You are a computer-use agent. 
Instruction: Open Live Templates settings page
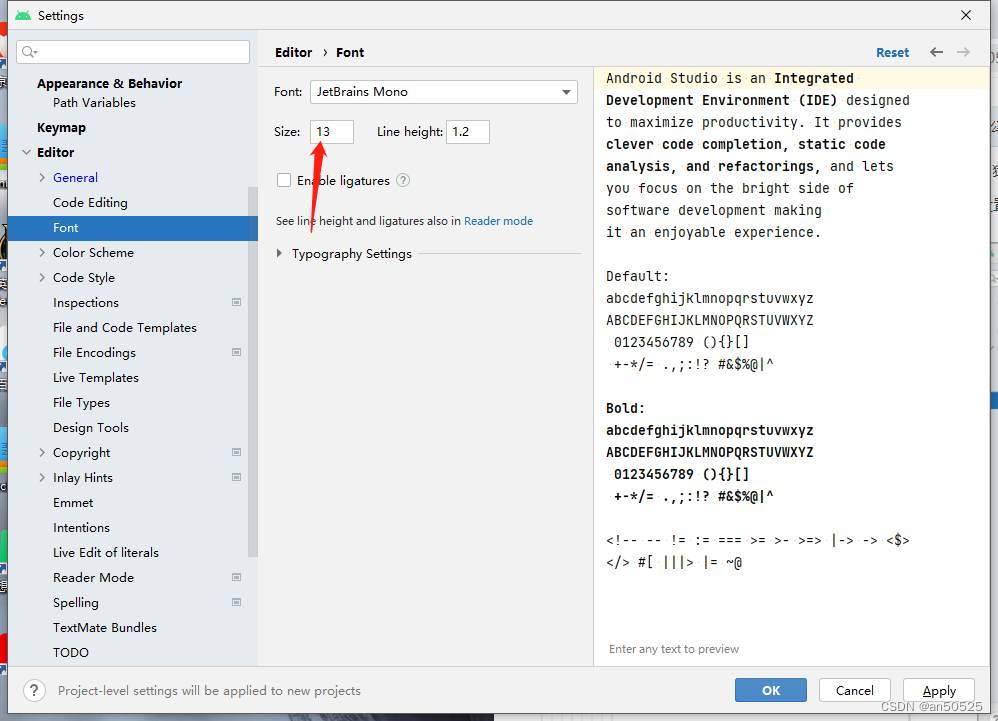click(95, 377)
